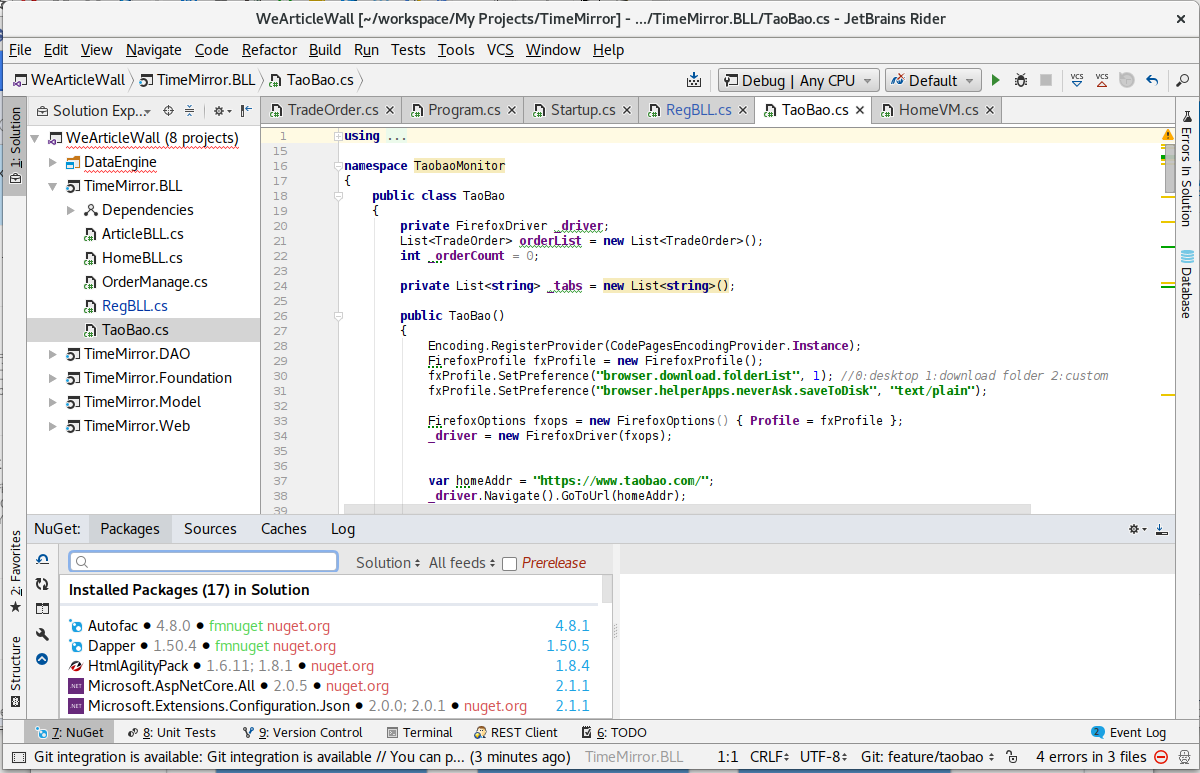
Task: Open NuGet settings wrench icon
Action: pyautogui.click(x=42, y=634)
